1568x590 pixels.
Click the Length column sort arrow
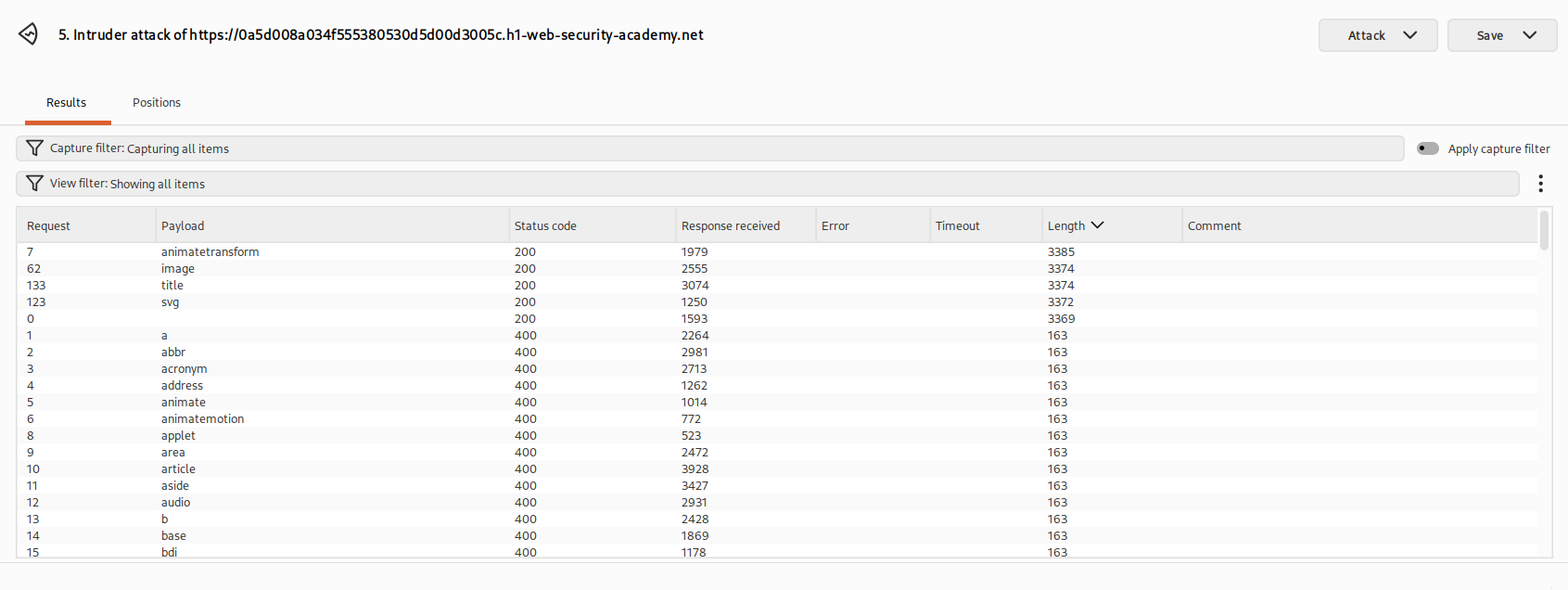point(1098,225)
